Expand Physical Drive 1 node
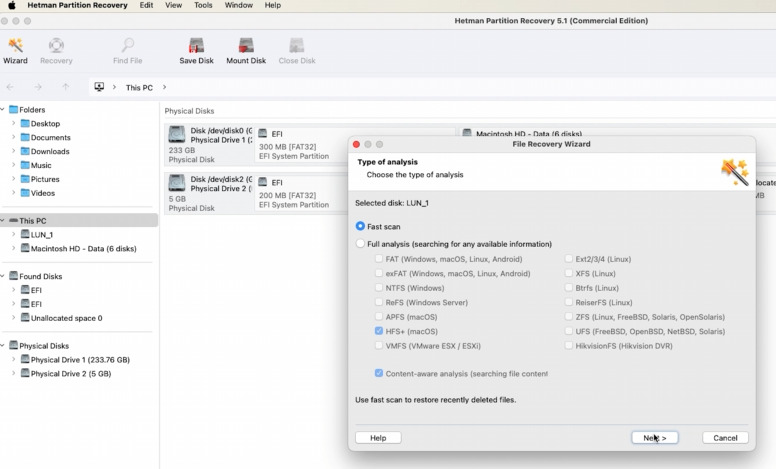The height and width of the screenshot is (469, 776). tap(13, 360)
